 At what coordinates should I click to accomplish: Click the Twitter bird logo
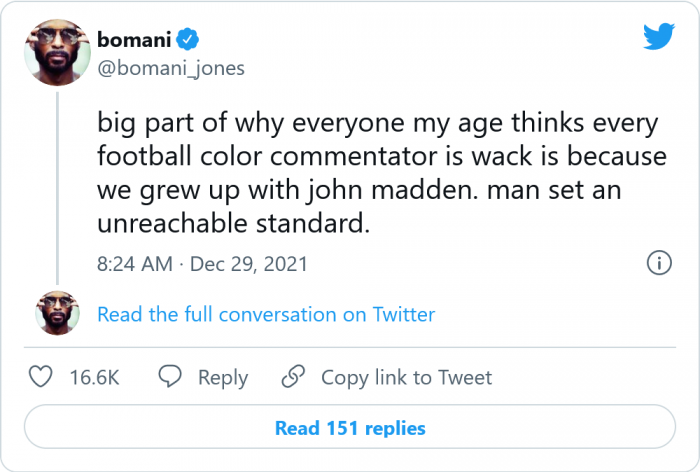658,37
